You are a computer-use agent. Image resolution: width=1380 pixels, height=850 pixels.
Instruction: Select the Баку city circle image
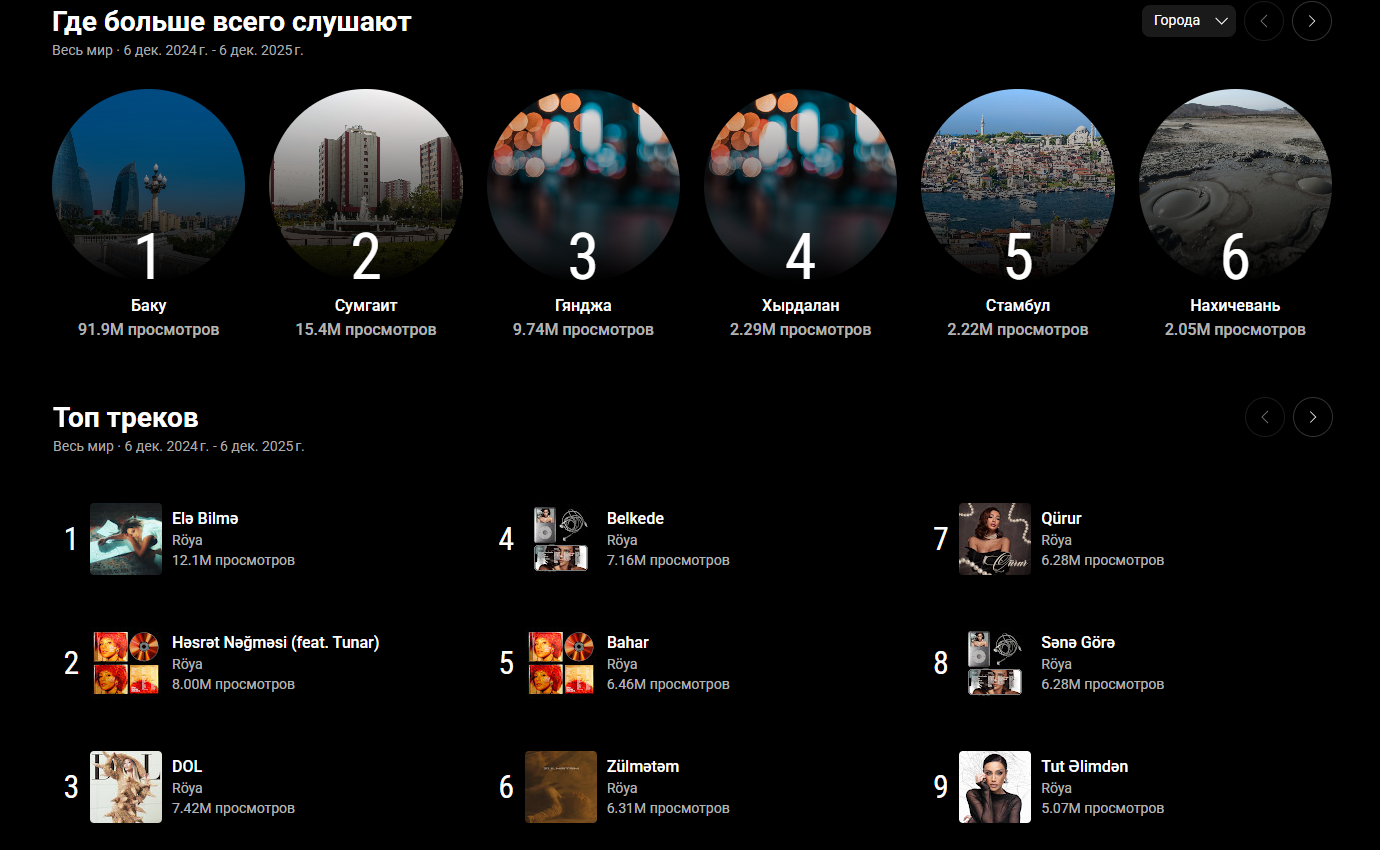(148, 185)
